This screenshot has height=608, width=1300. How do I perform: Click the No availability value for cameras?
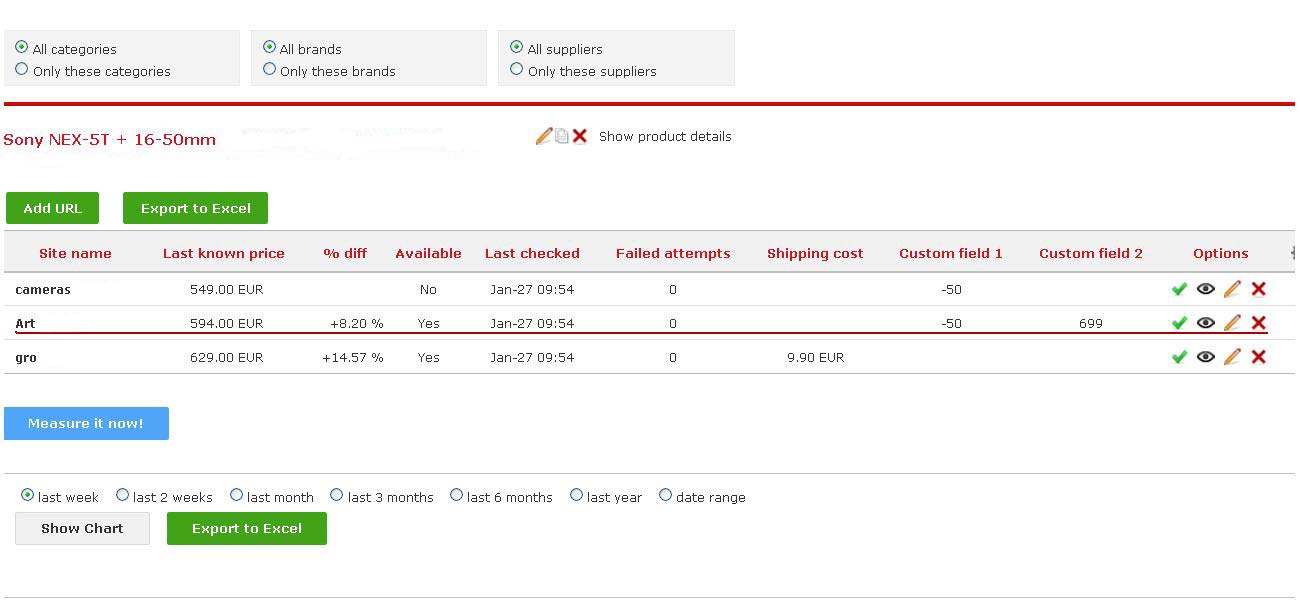coord(428,289)
